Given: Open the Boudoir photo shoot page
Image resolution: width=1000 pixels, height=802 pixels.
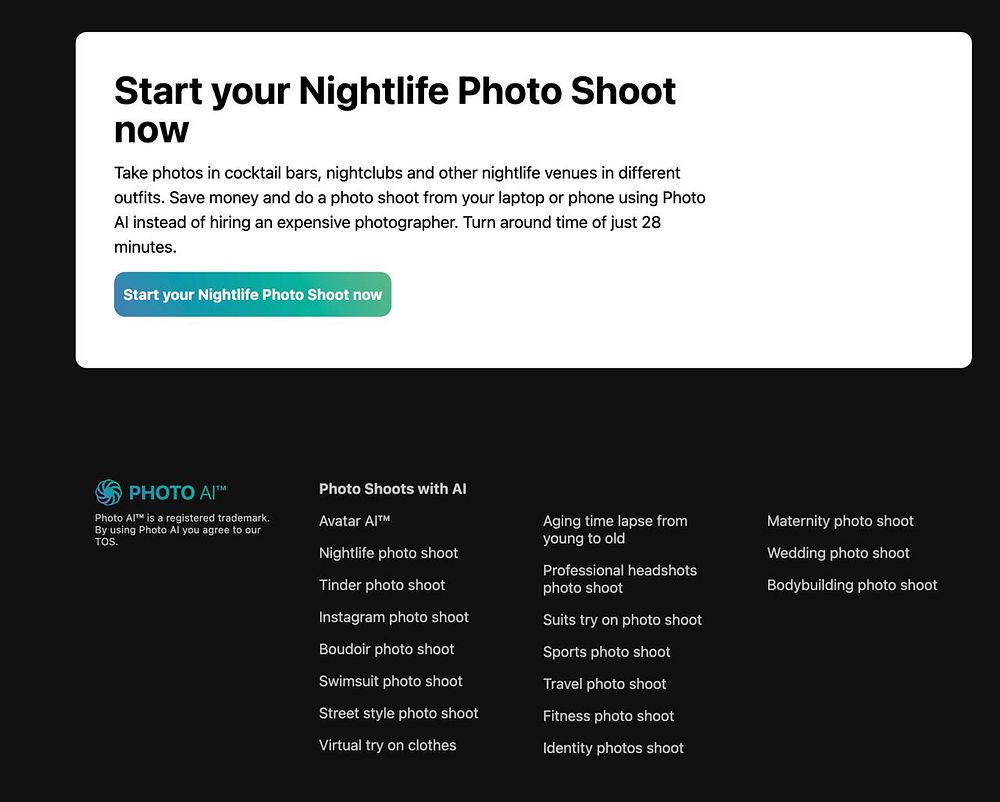Looking at the screenshot, I should 386,649.
